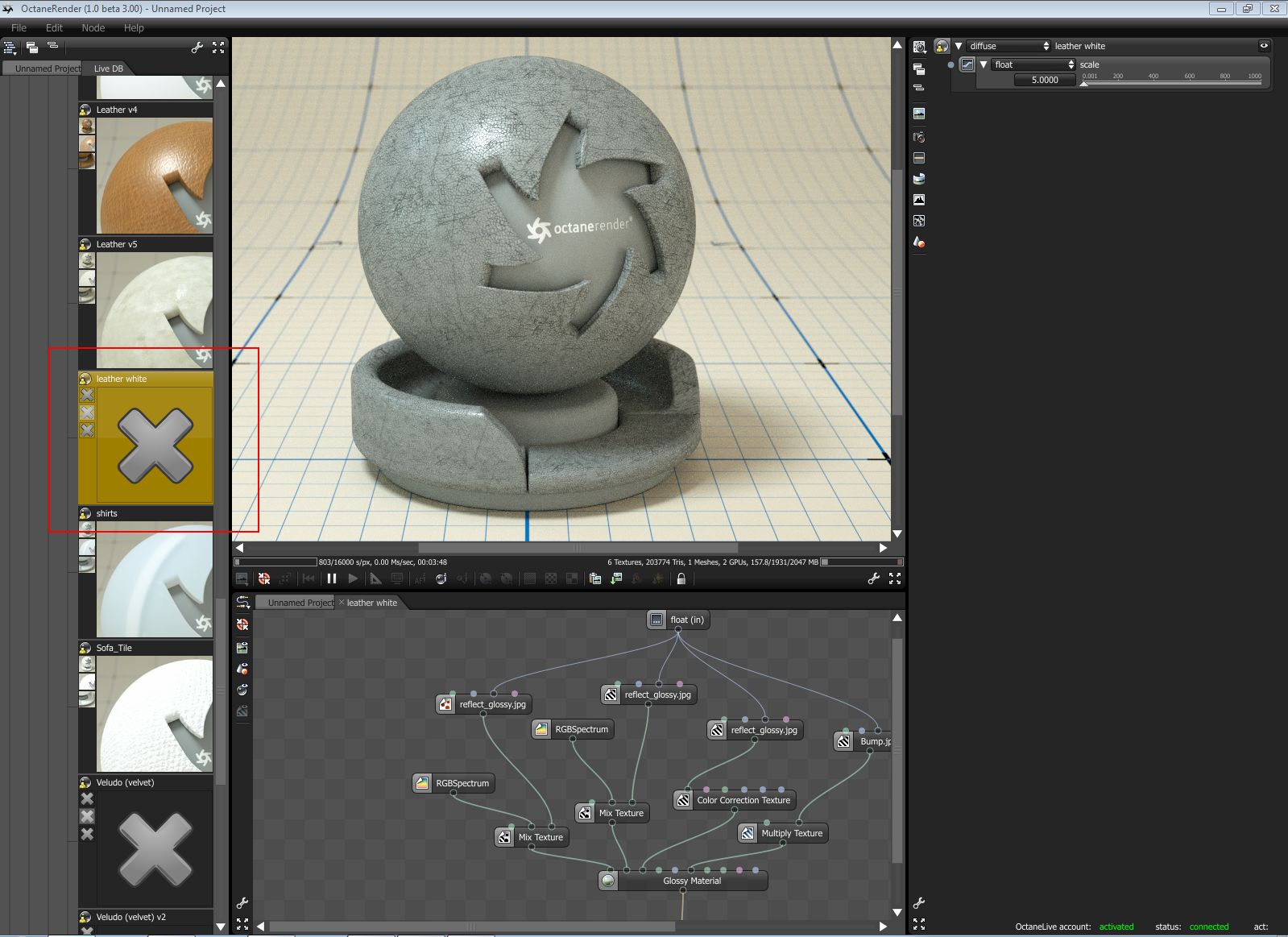This screenshot has height=937, width=1288.
Task: Toggle the float curve button beside scale
Action: coord(967,64)
